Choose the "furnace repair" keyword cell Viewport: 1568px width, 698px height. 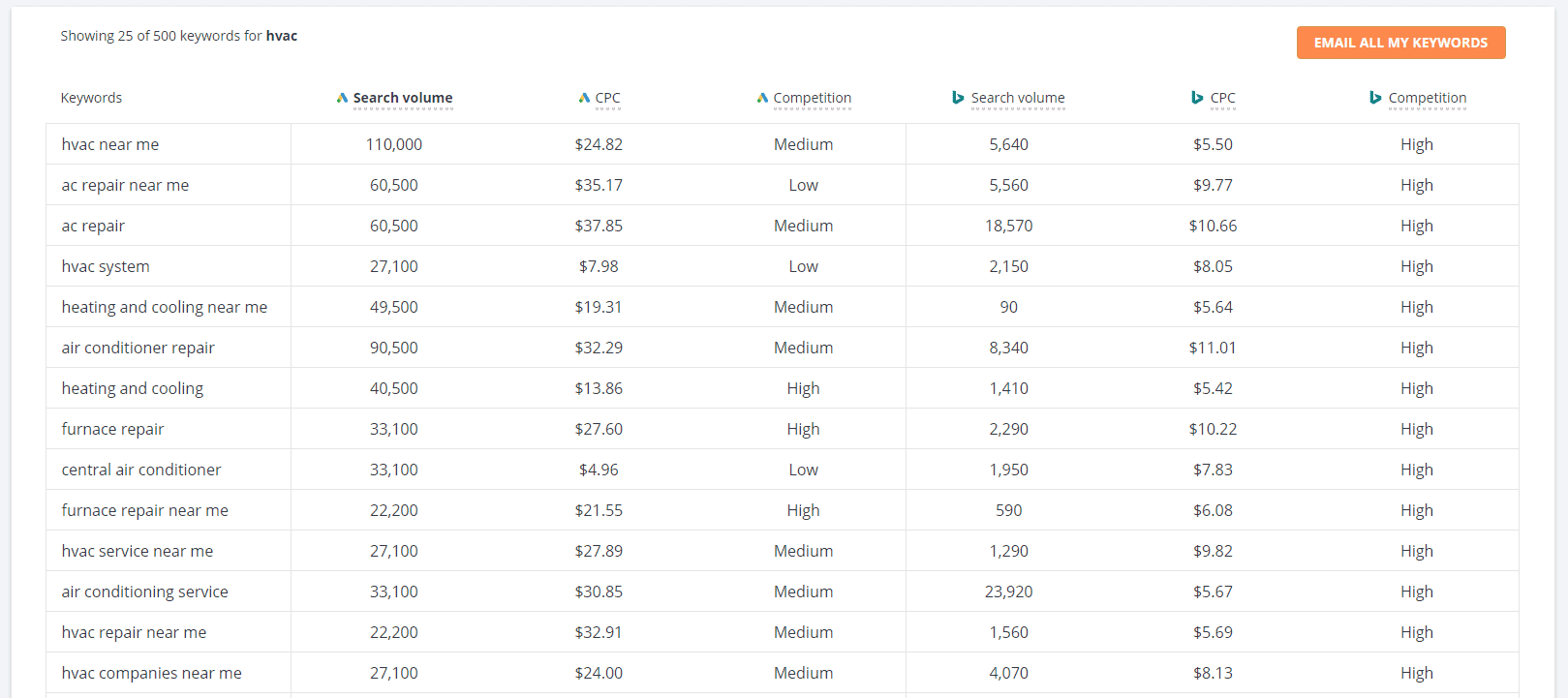point(112,429)
